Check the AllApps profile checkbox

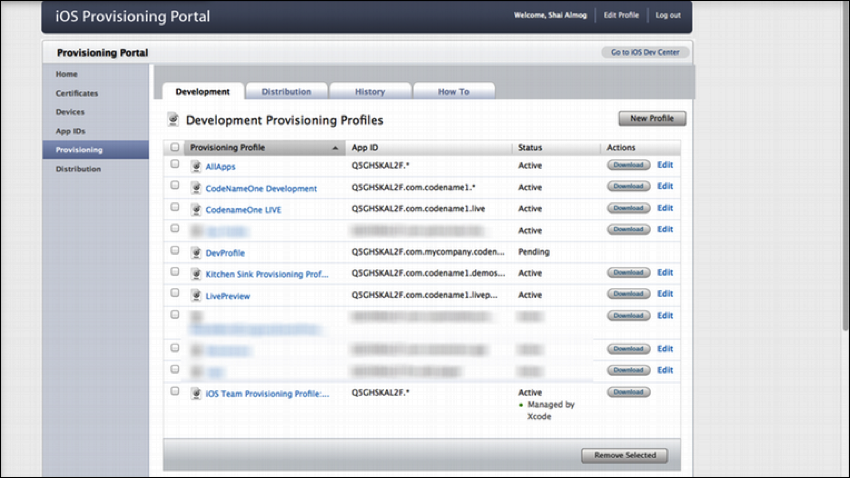click(175, 164)
